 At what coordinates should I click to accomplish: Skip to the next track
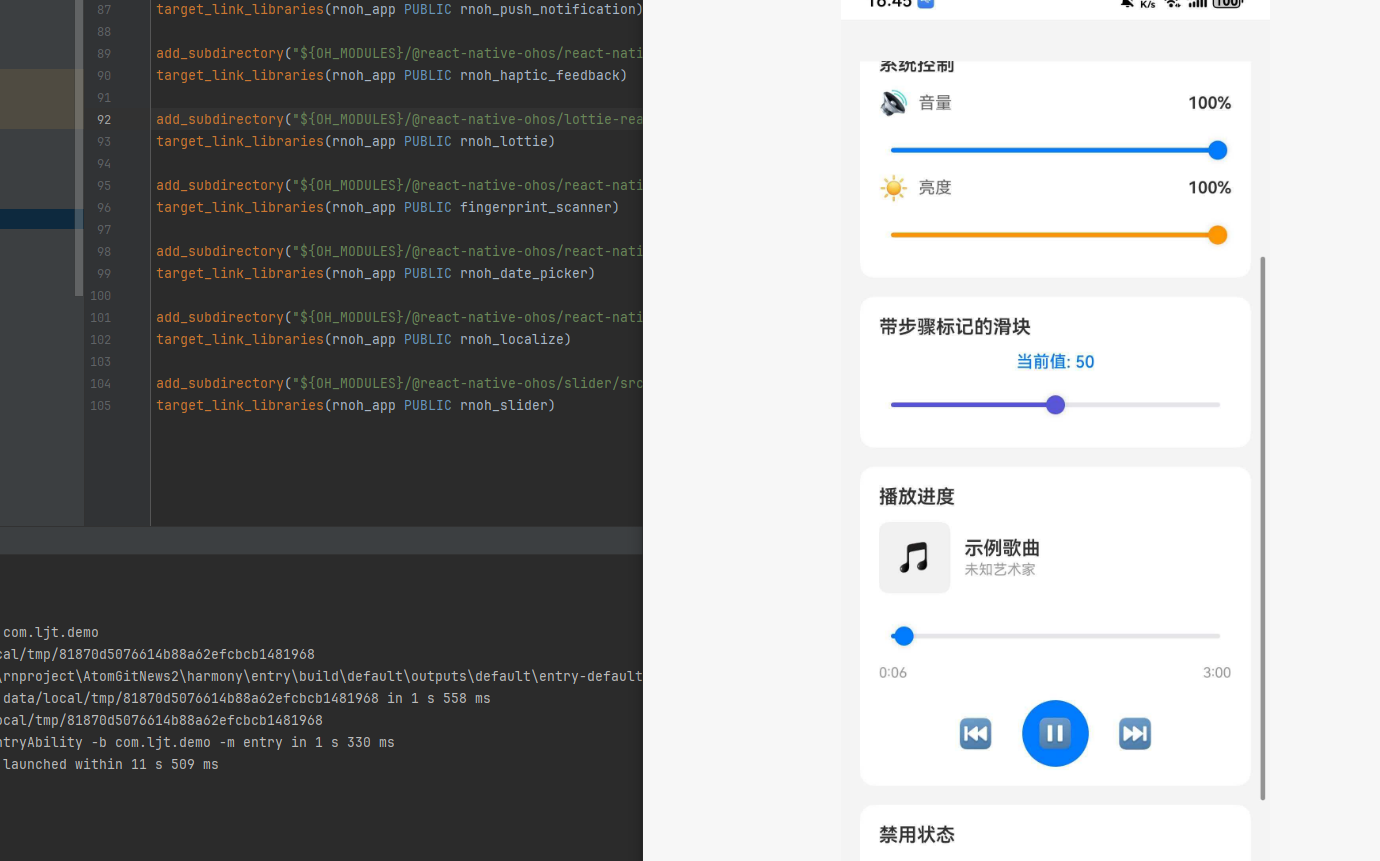(1135, 733)
